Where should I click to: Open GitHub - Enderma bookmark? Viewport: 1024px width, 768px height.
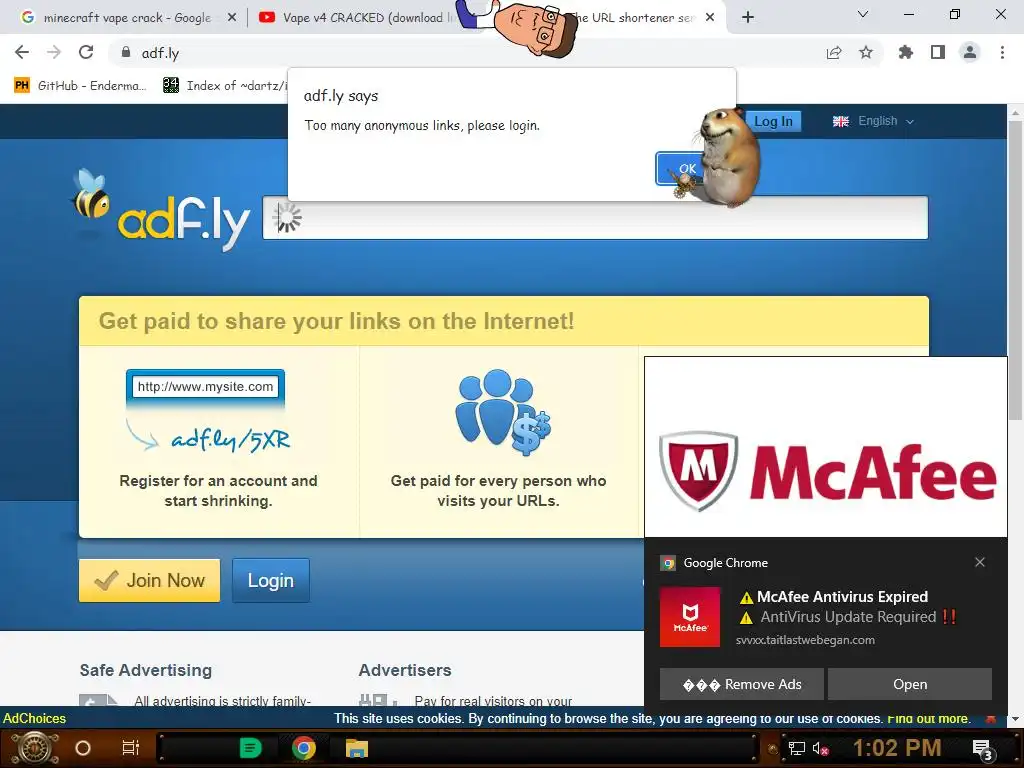pyautogui.click(x=81, y=86)
